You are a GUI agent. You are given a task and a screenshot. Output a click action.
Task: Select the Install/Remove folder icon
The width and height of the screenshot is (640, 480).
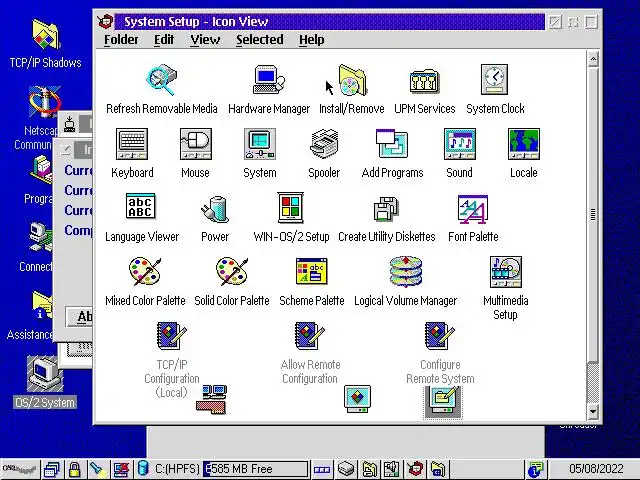tap(352, 80)
